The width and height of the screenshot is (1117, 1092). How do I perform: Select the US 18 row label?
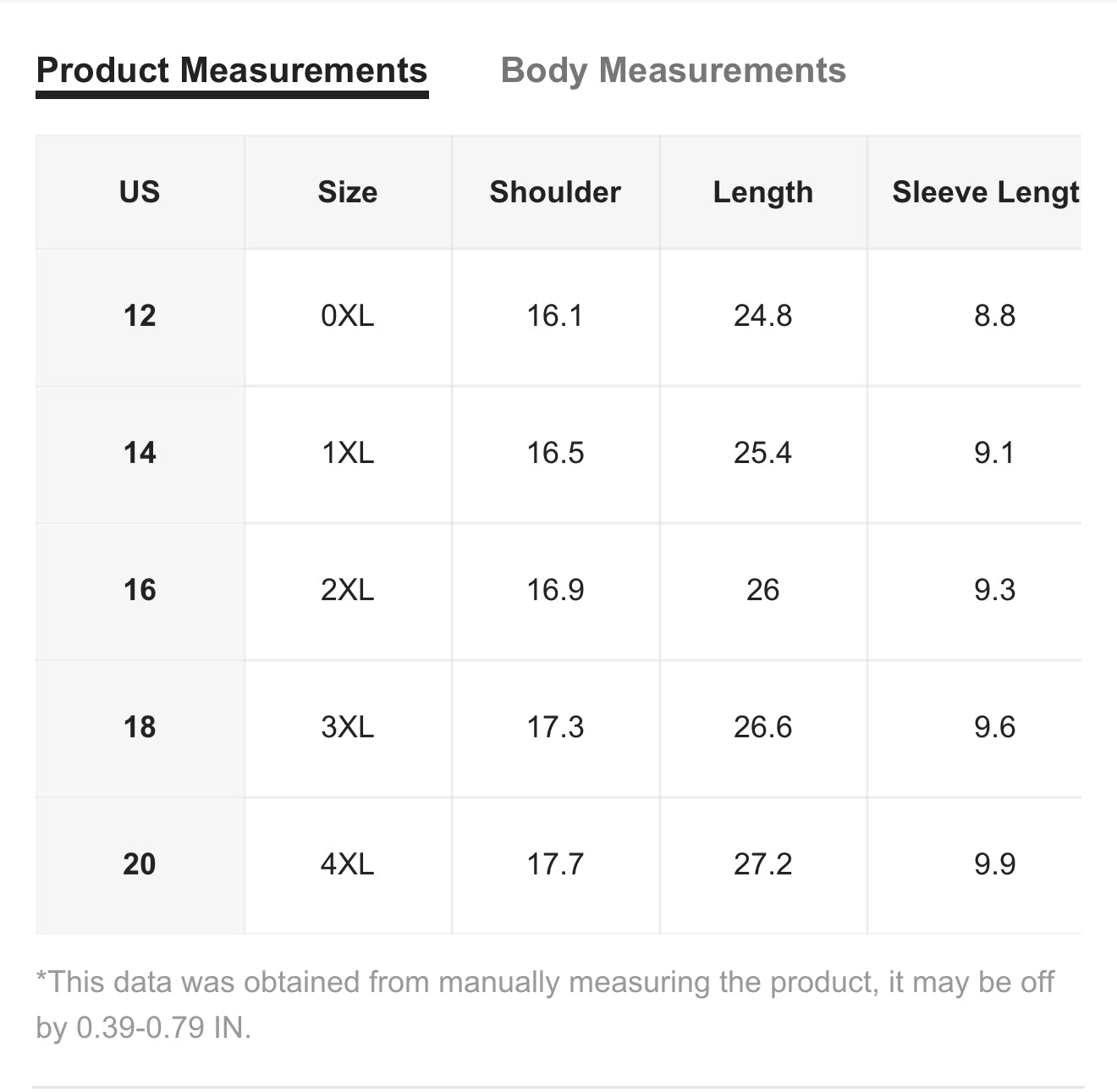pos(140,728)
